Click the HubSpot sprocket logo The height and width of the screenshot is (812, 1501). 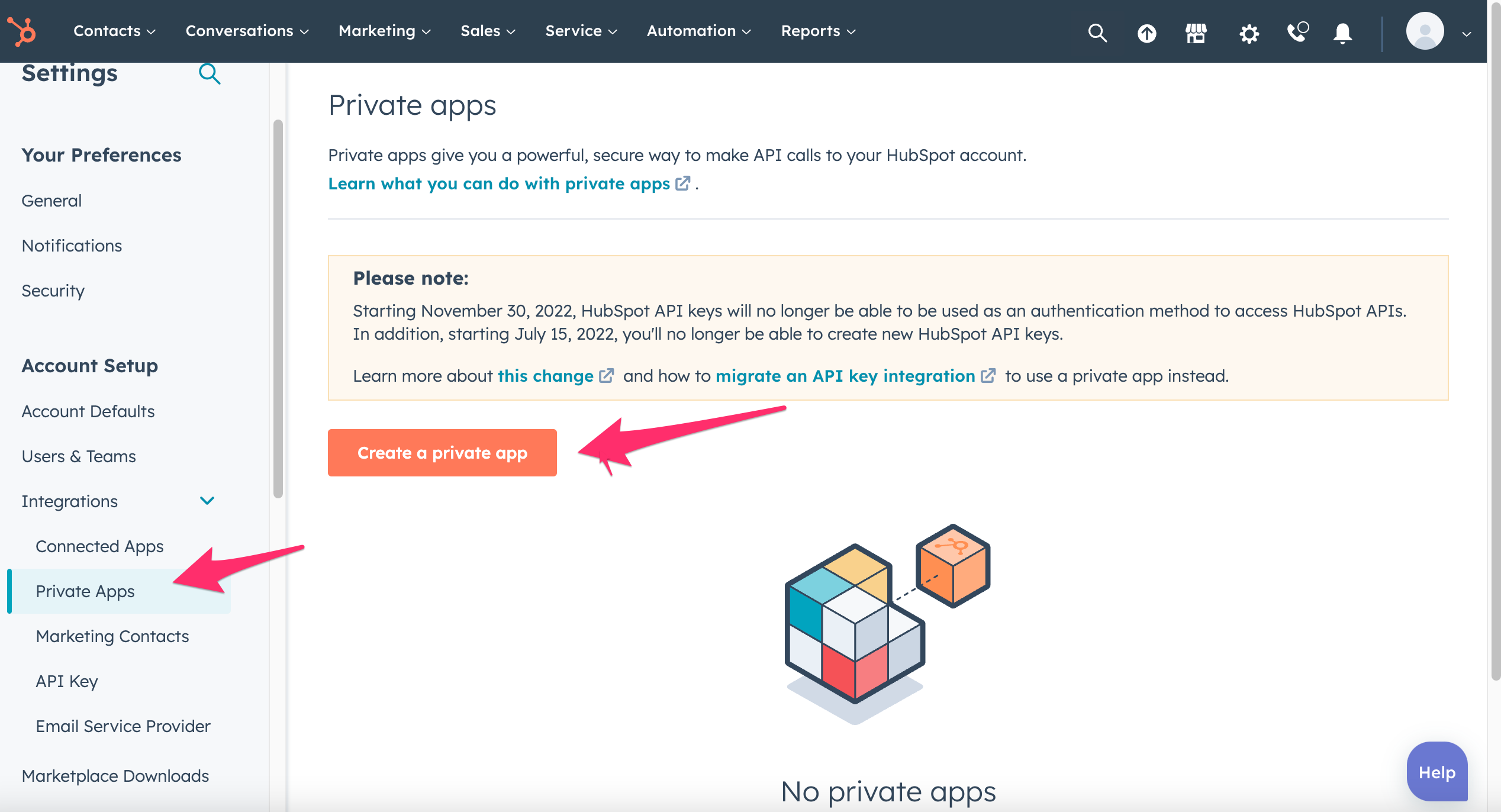22,31
